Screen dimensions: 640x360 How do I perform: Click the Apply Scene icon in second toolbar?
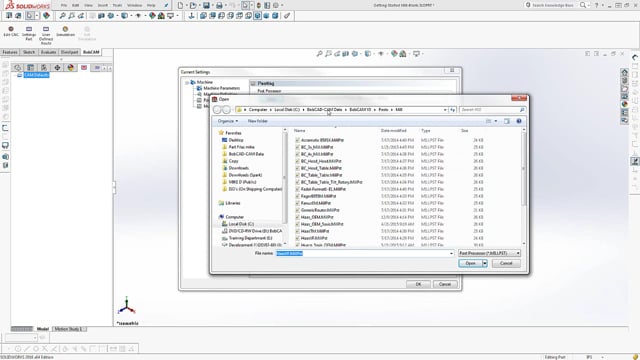[161, 16]
